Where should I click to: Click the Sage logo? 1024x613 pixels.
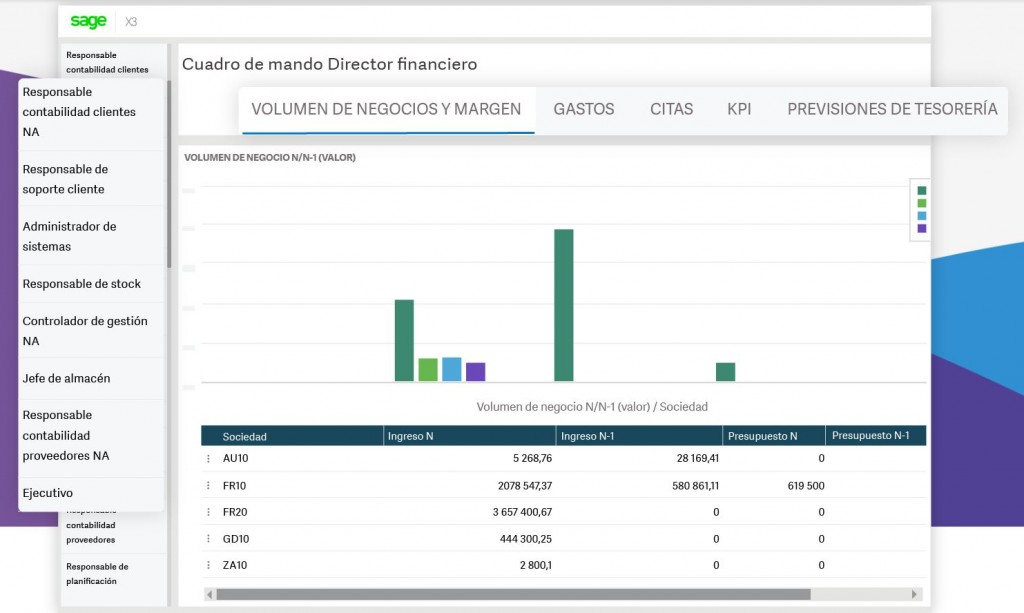[x=88, y=20]
